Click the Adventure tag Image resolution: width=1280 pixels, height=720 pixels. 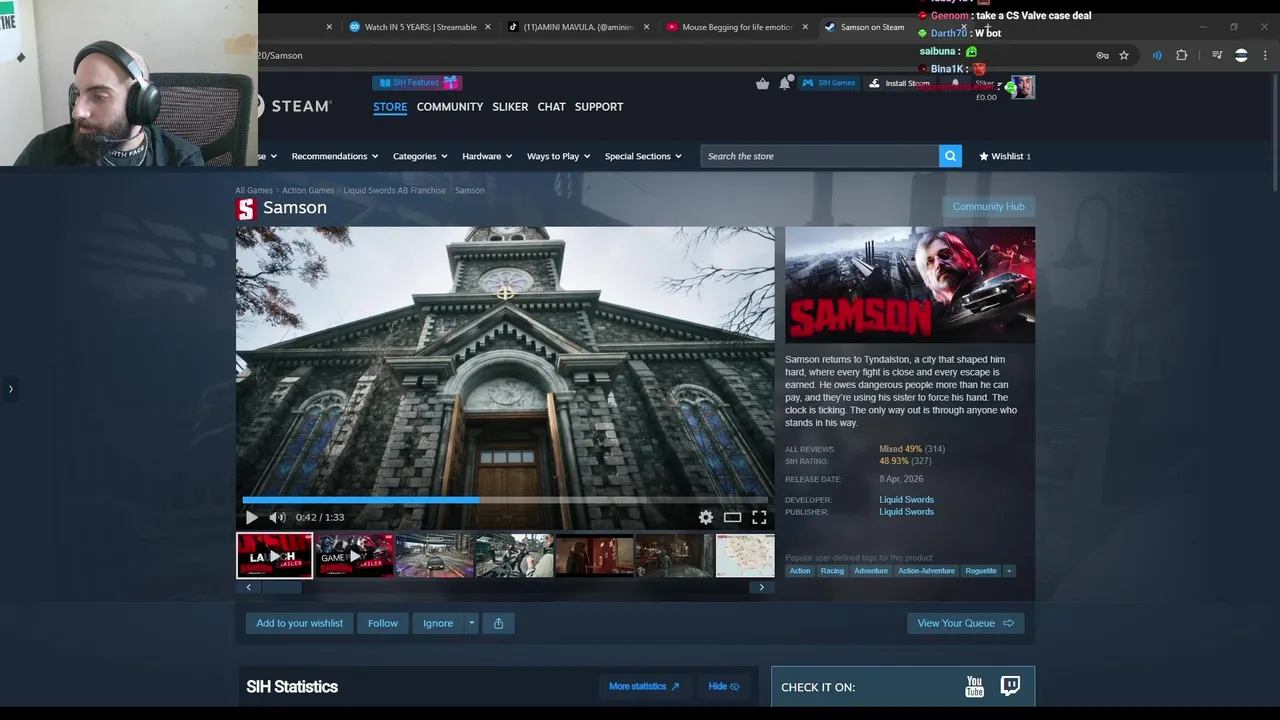(871, 571)
